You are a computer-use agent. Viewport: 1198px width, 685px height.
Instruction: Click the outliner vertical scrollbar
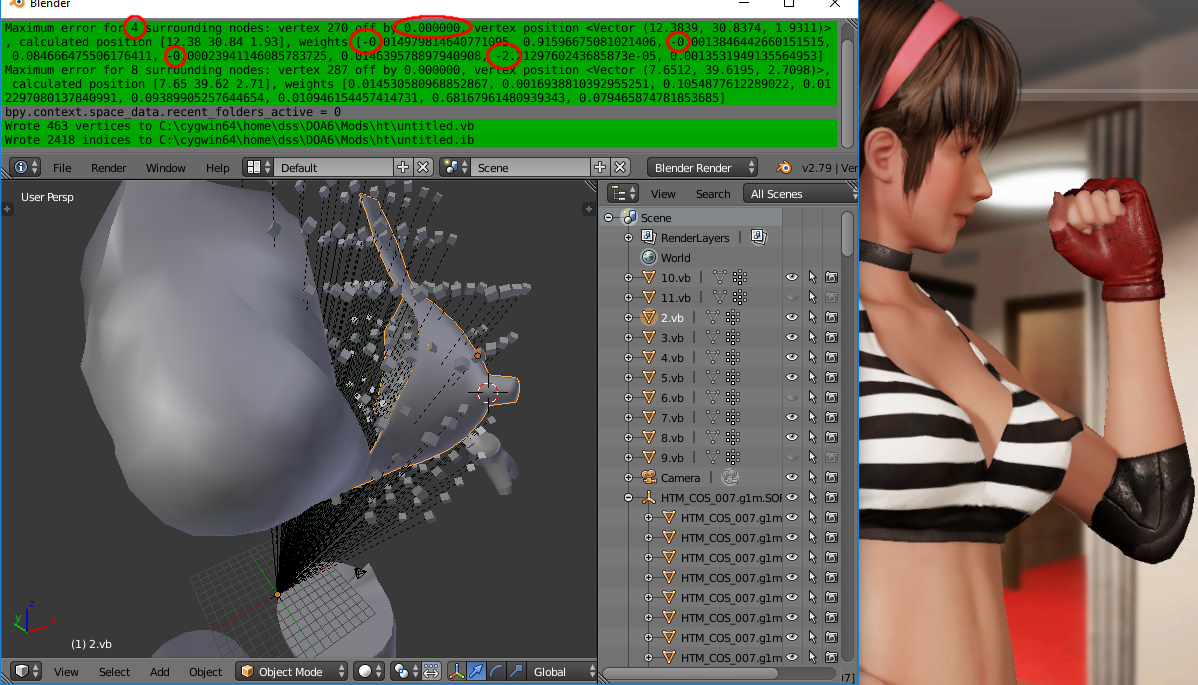847,233
